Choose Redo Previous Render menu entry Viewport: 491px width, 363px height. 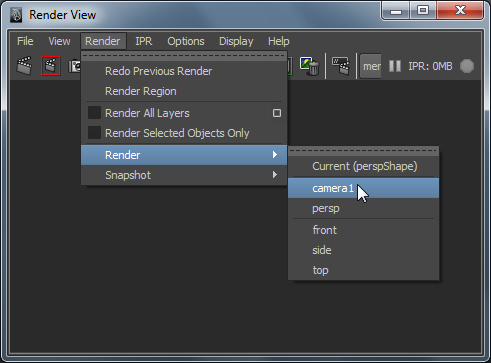(x=184, y=71)
